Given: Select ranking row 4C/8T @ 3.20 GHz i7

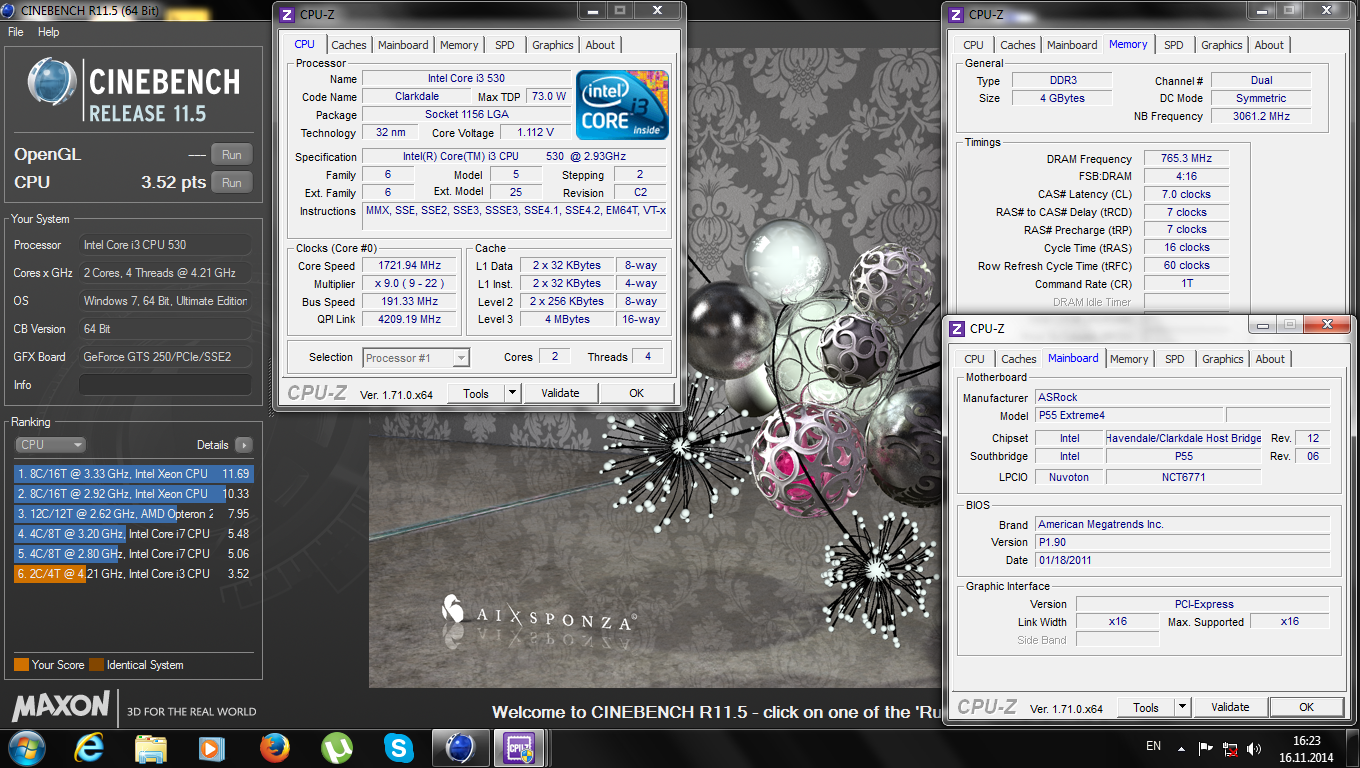Looking at the screenshot, I should 133,534.
